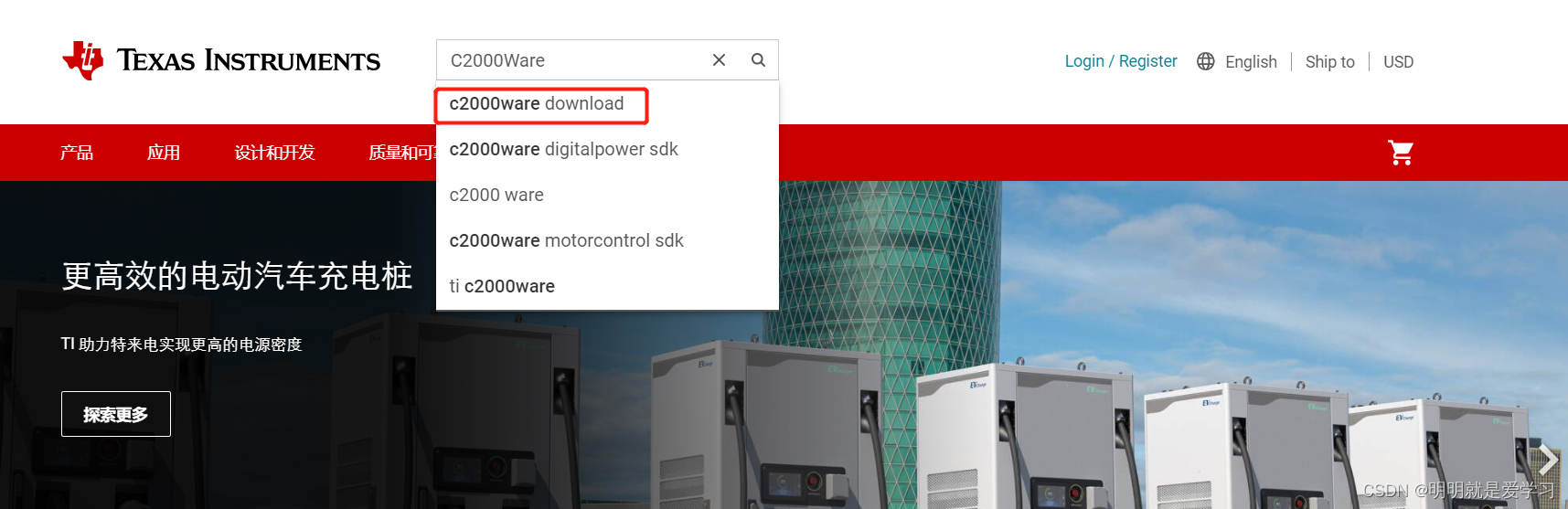Choose the 'c2000ware digitalpower sdk' suggestion
The image size is (1568, 509).
point(607,149)
